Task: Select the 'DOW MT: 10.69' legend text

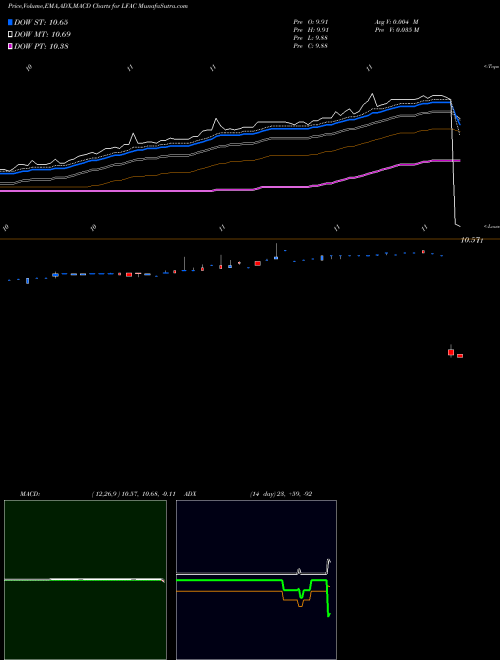Action: pos(43,35)
